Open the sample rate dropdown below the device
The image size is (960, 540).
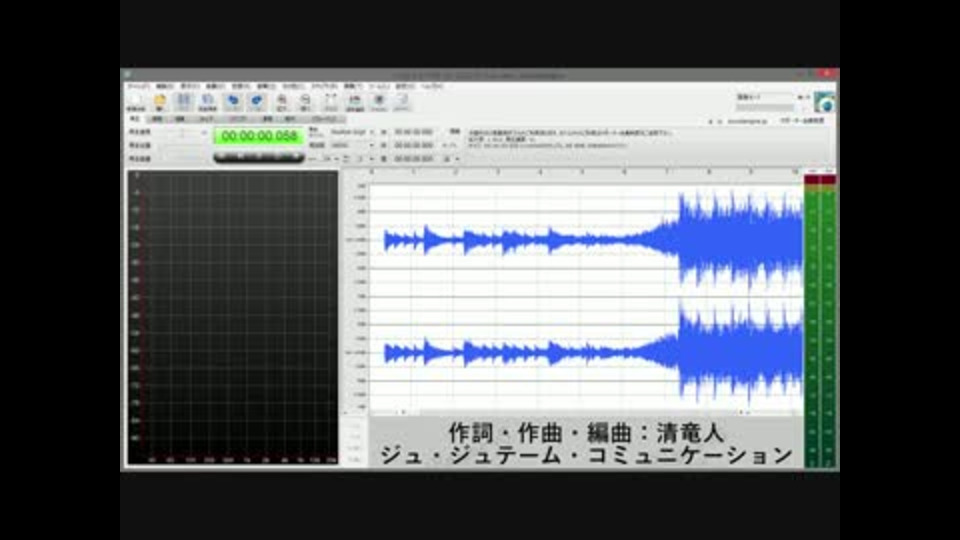[352, 146]
